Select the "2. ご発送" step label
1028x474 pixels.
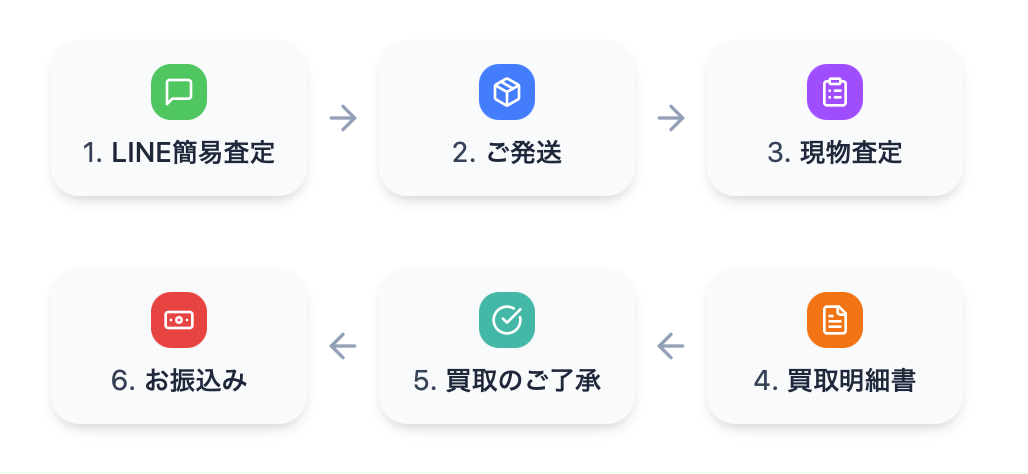[x=507, y=153]
